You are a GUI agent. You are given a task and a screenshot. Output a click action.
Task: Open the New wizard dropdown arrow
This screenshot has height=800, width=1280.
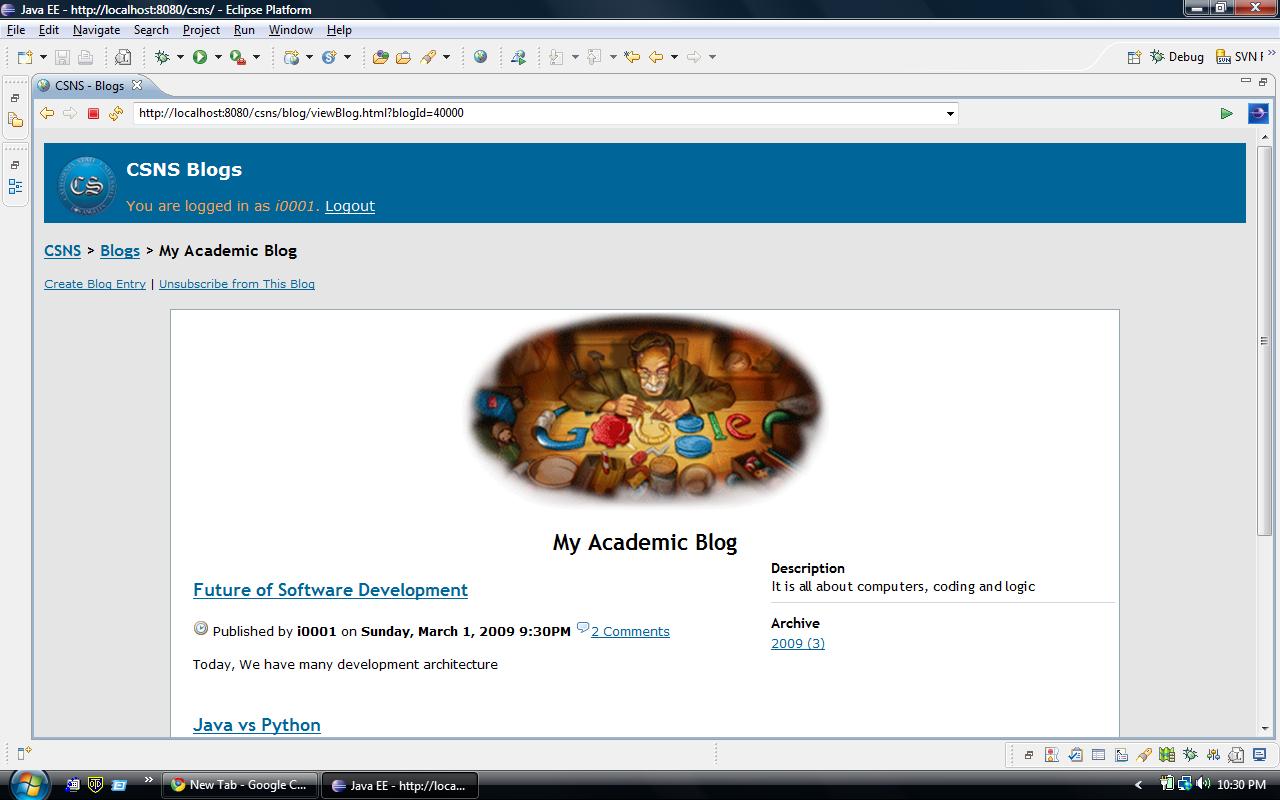point(43,57)
